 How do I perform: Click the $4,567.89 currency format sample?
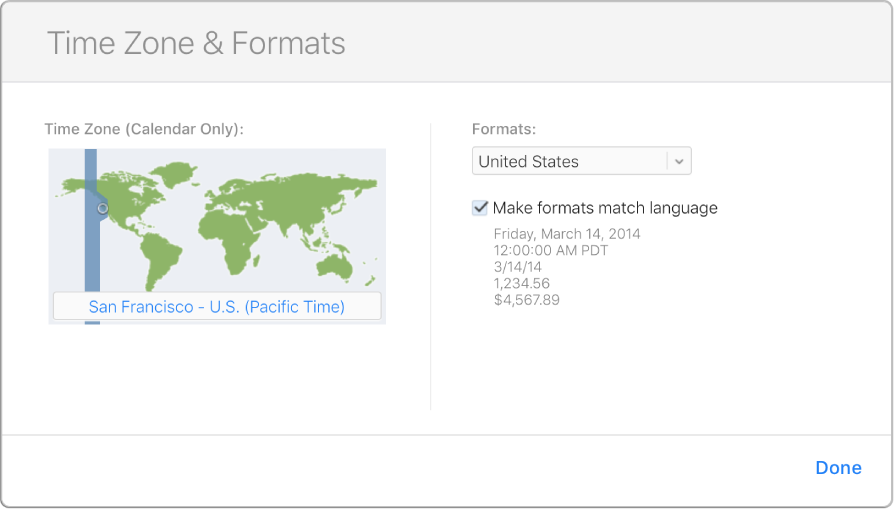tap(526, 300)
